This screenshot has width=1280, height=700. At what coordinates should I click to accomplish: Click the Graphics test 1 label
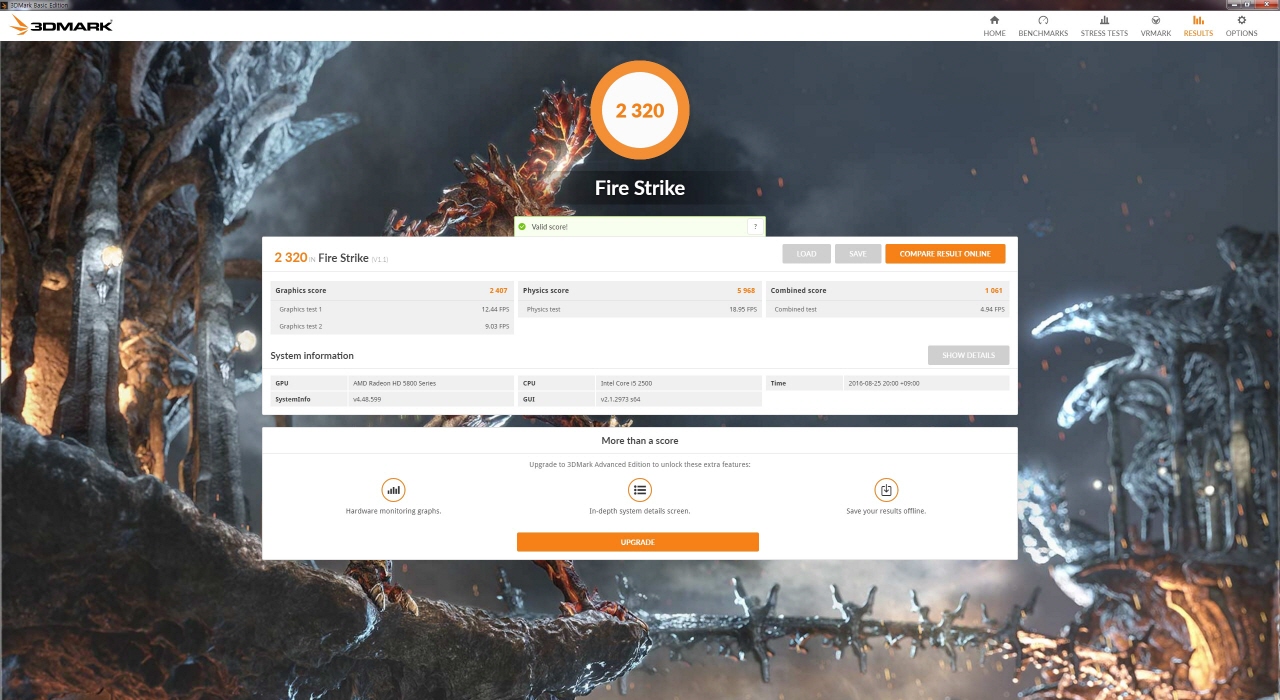300,309
